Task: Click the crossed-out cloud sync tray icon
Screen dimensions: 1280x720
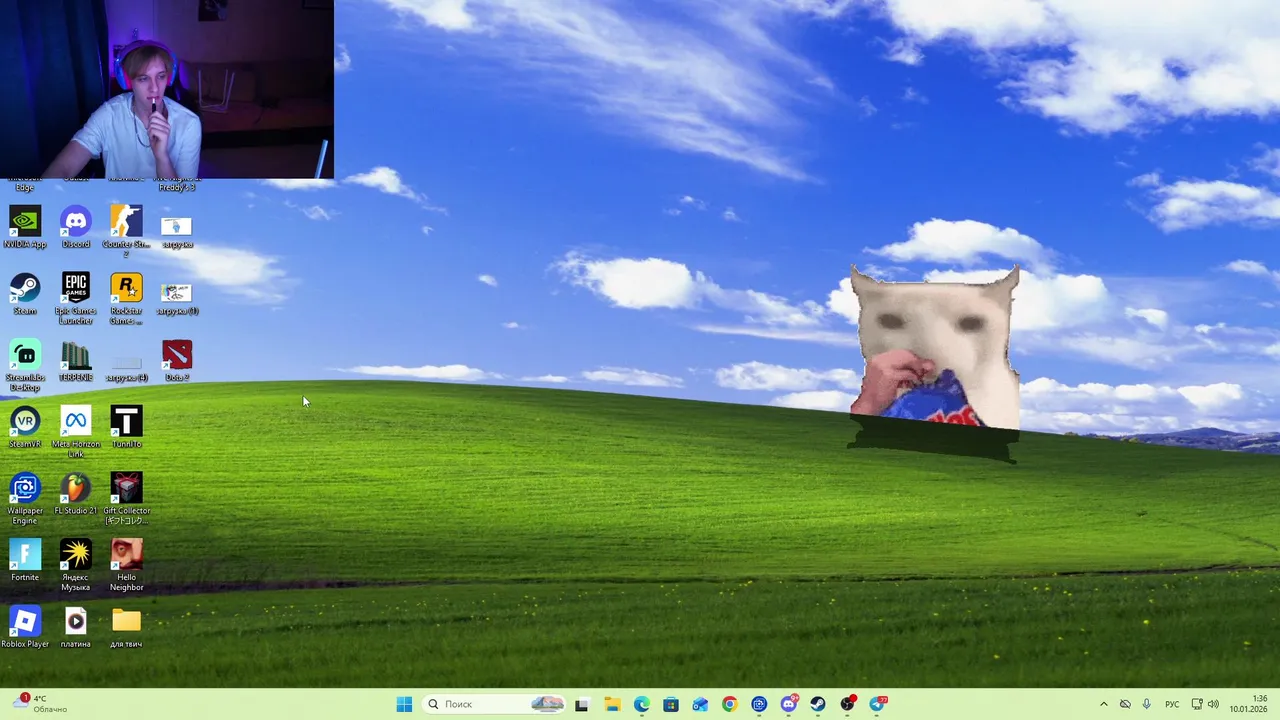Action: [x=1125, y=704]
